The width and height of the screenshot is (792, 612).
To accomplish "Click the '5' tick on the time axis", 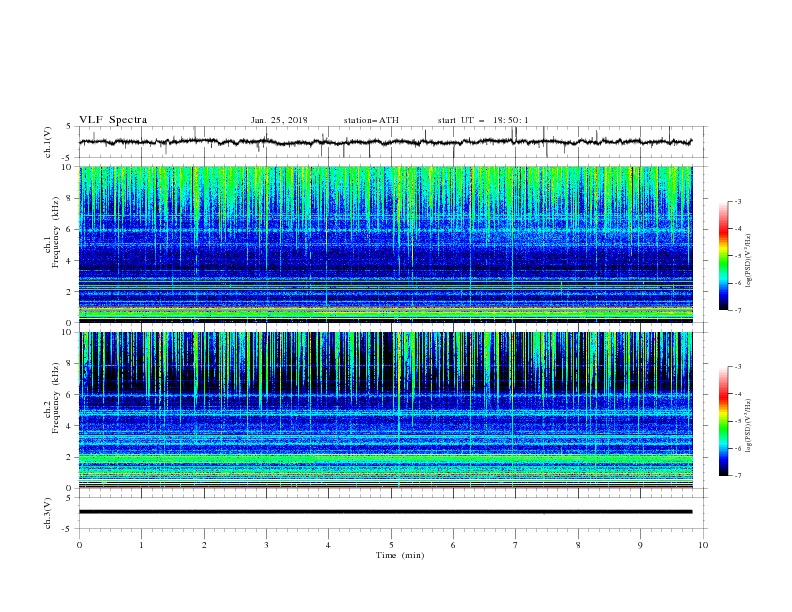I will [391, 545].
